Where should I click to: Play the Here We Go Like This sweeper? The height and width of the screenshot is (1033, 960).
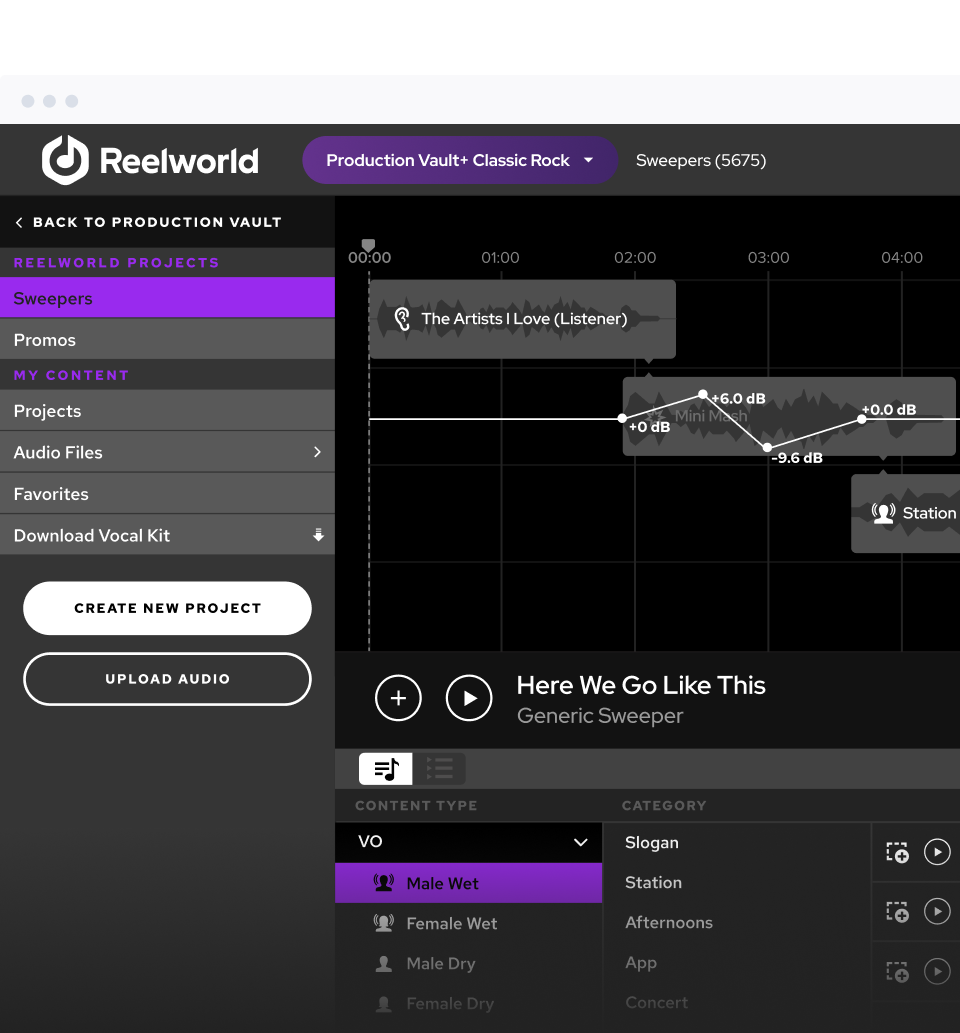pos(469,698)
